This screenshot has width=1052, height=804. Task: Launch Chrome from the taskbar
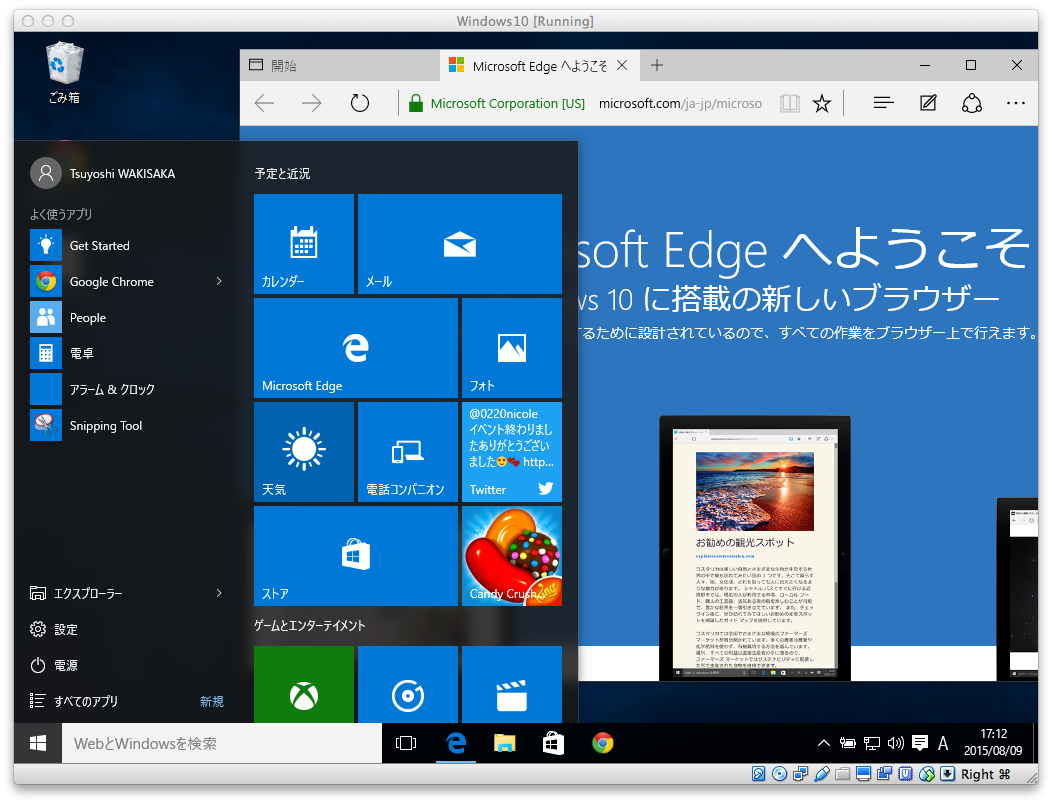point(602,743)
